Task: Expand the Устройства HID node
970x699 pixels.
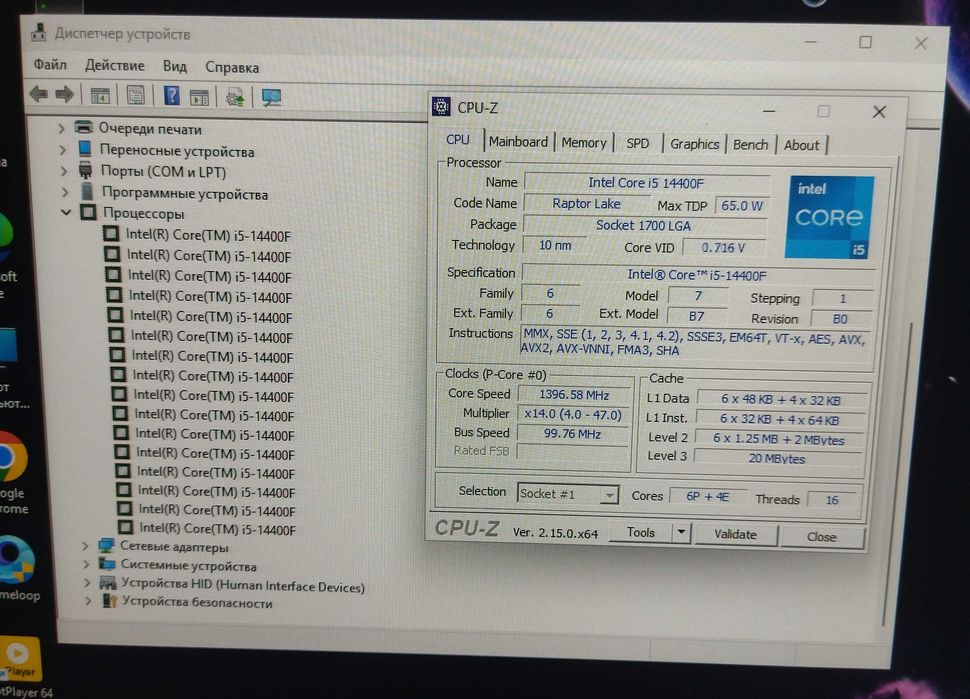Action: (x=87, y=583)
